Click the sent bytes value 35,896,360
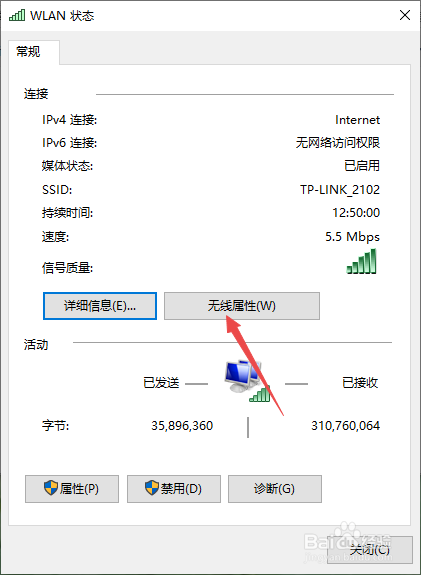 [182, 426]
